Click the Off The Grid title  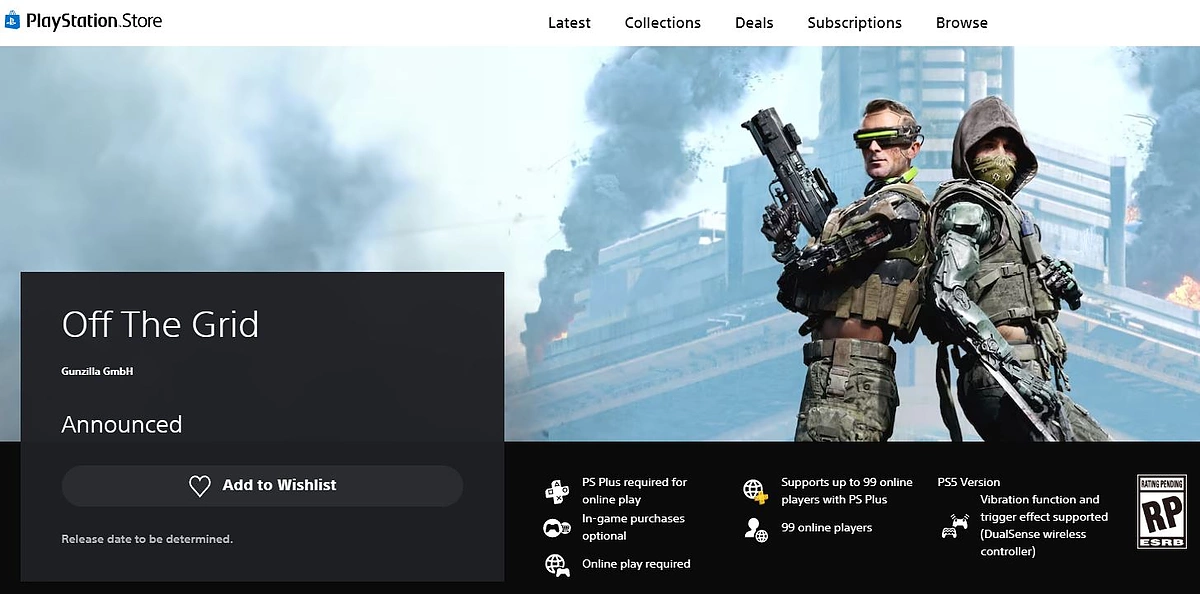(x=160, y=324)
